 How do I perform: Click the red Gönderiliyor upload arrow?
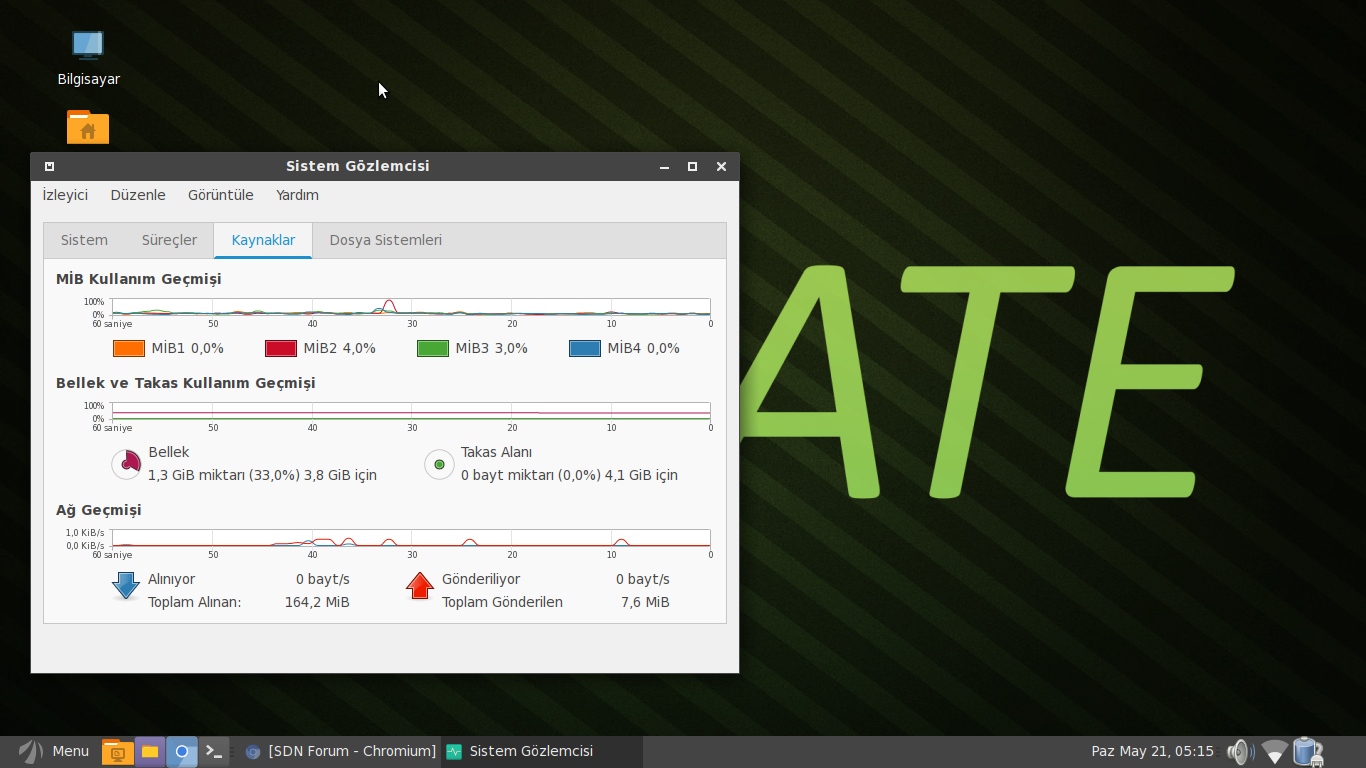pos(420,586)
